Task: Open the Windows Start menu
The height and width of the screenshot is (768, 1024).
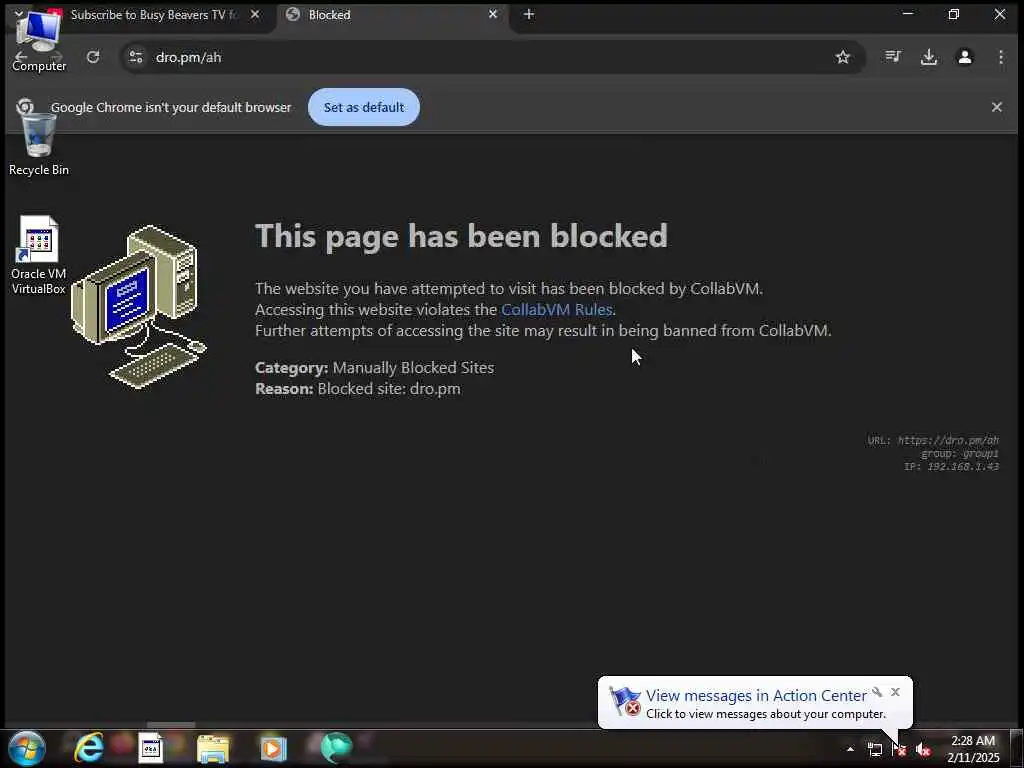Action: (27, 748)
